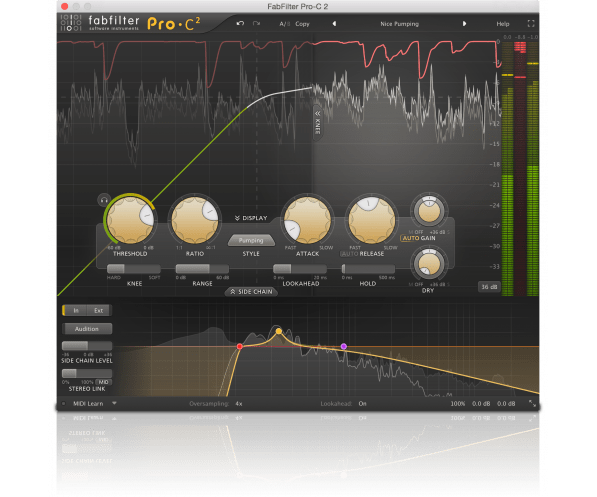Click the resize interface arrows icon
This screenshot has width=597, height=497.
pos(532,404)
